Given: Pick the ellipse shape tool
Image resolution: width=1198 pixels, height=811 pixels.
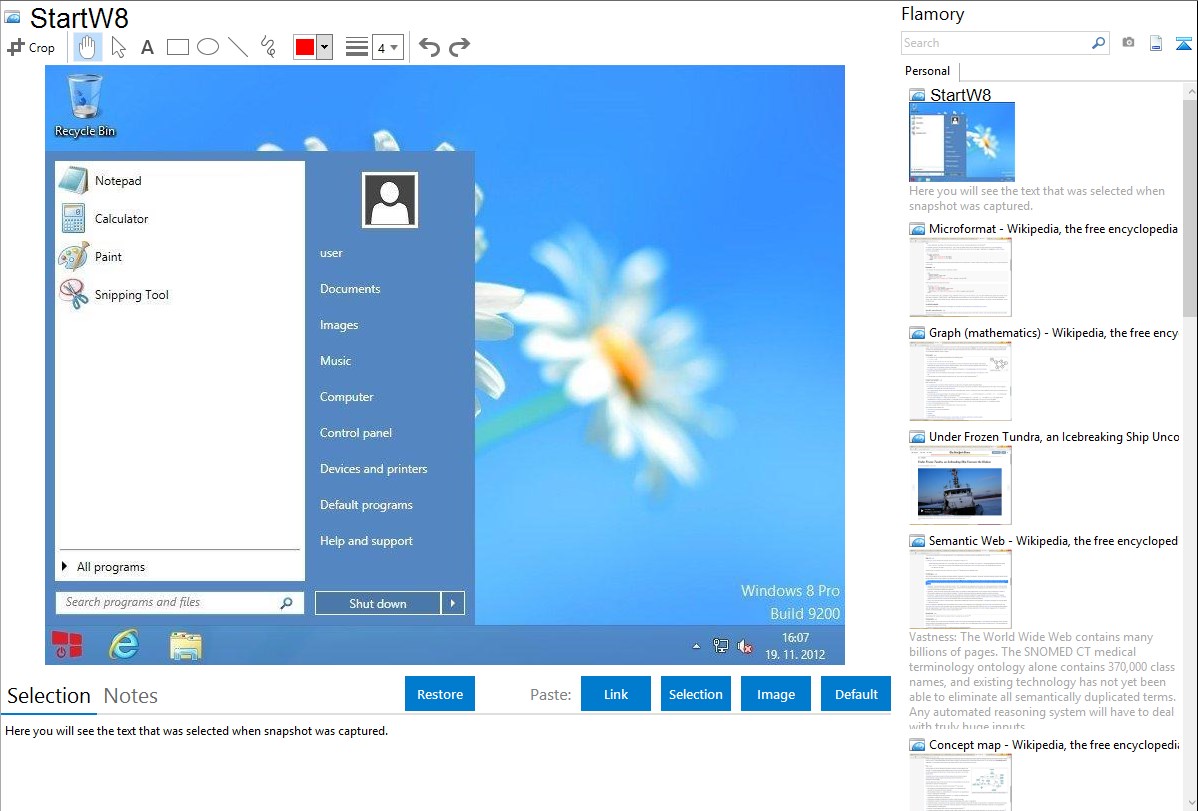Looking at the screenshot, I should (208, 47).
